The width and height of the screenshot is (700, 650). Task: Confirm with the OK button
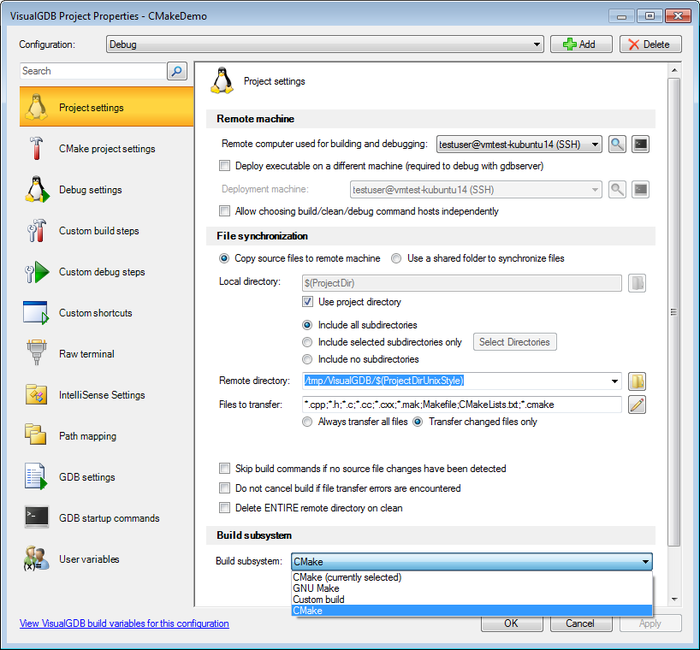[x=512, y=623]
